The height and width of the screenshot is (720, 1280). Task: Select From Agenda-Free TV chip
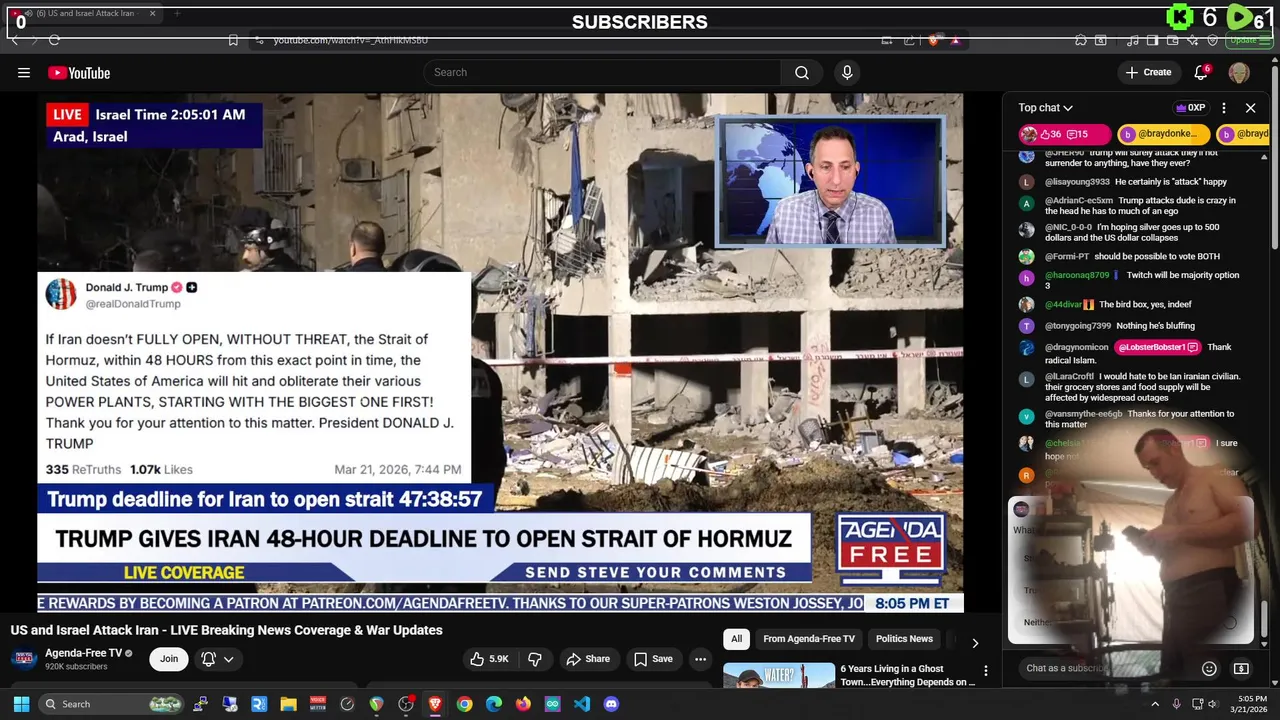coord(809,639)
